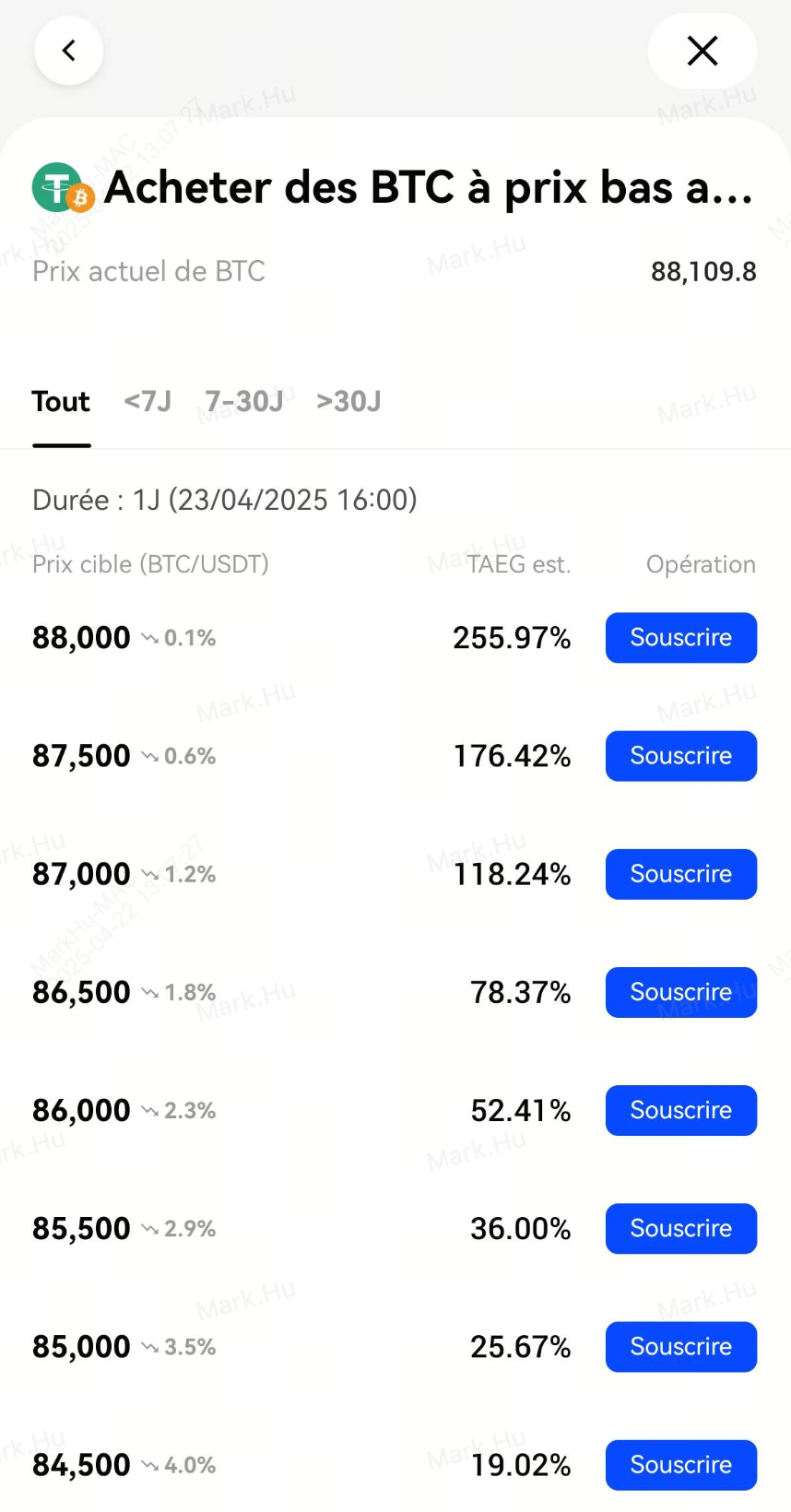Viewport: 791px width, 1512px height.
Task: Switch to the <7J duration tab
Action: [x=148, y=402]
